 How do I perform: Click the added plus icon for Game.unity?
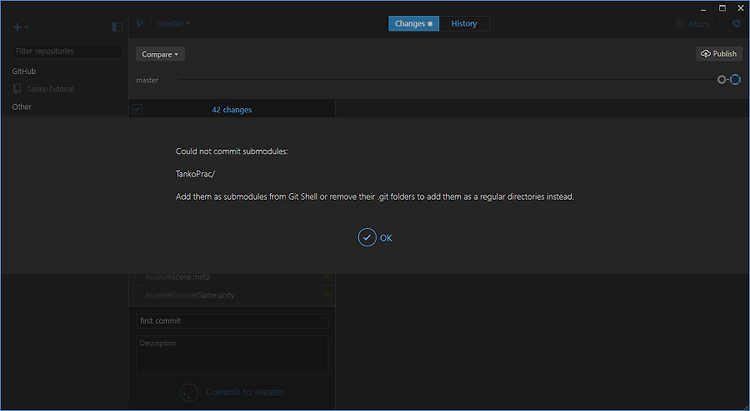(x=328, y=295)
